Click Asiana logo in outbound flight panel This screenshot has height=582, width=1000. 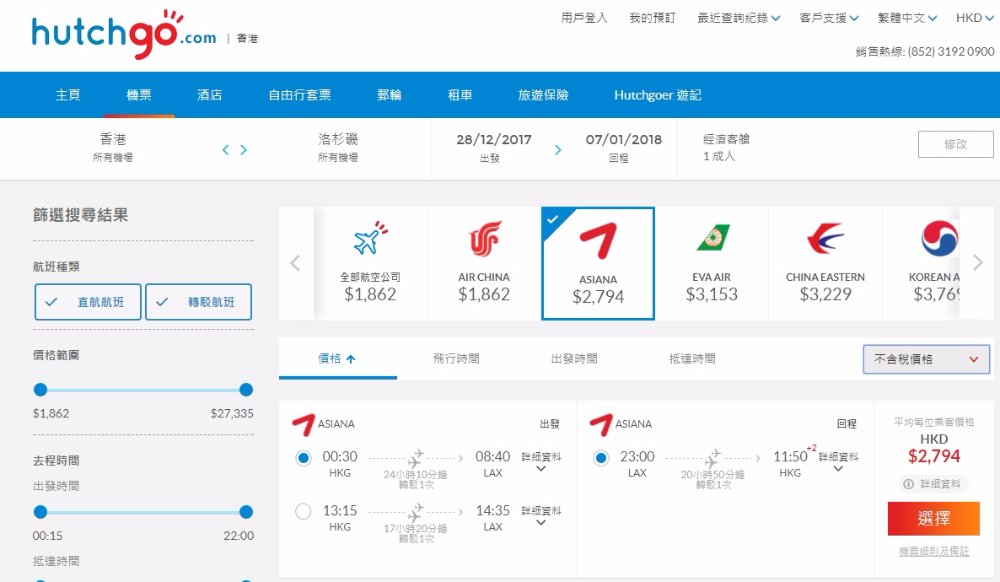pos(304,425)
